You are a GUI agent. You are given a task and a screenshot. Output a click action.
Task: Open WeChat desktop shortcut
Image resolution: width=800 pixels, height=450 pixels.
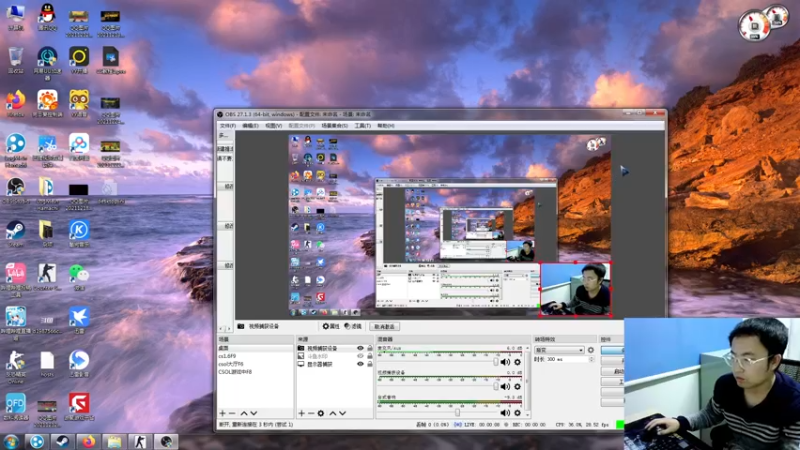click(79, 277)
